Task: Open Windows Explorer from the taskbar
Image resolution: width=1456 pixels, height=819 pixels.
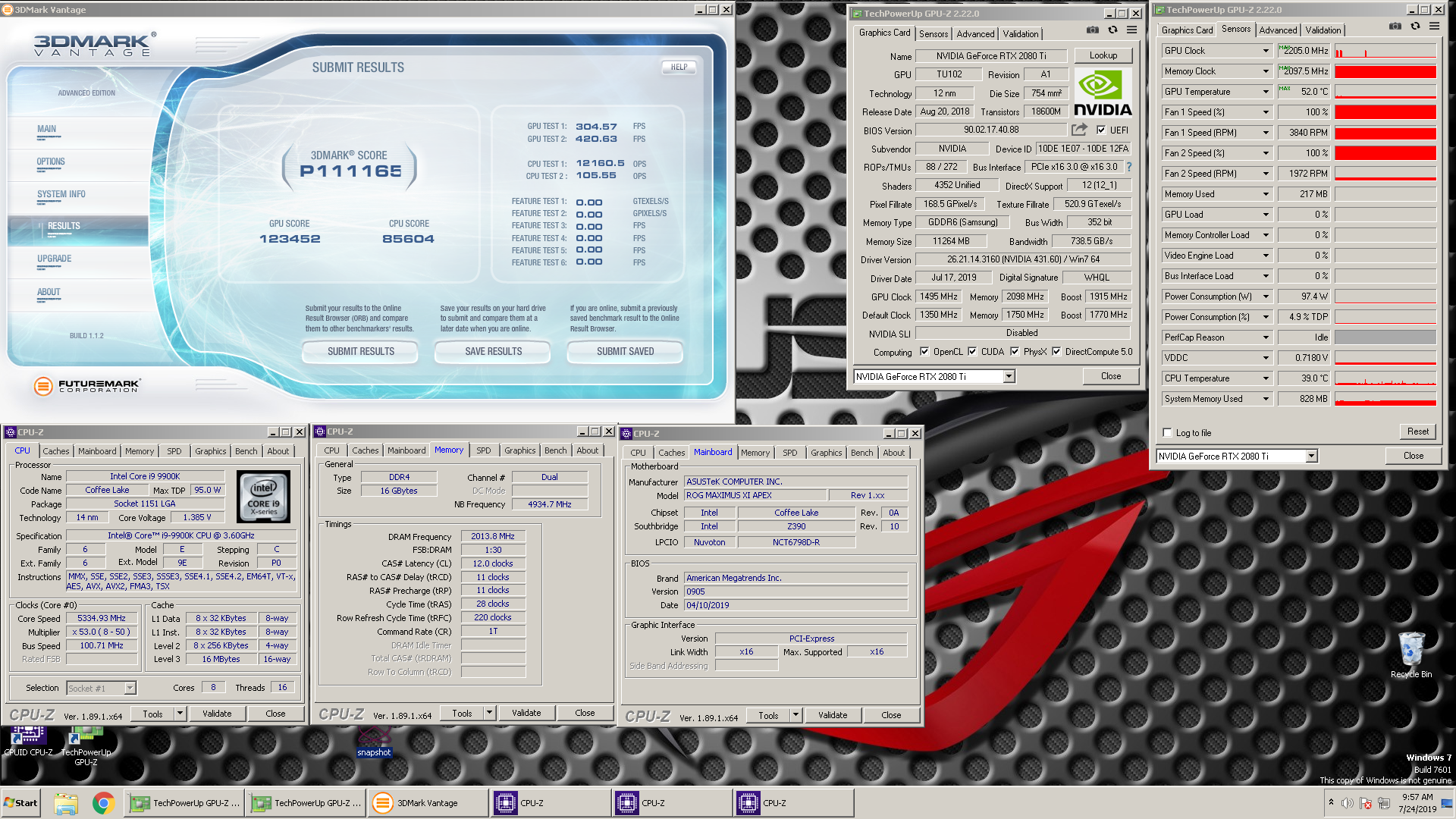Action: click(x=66, y=803)
